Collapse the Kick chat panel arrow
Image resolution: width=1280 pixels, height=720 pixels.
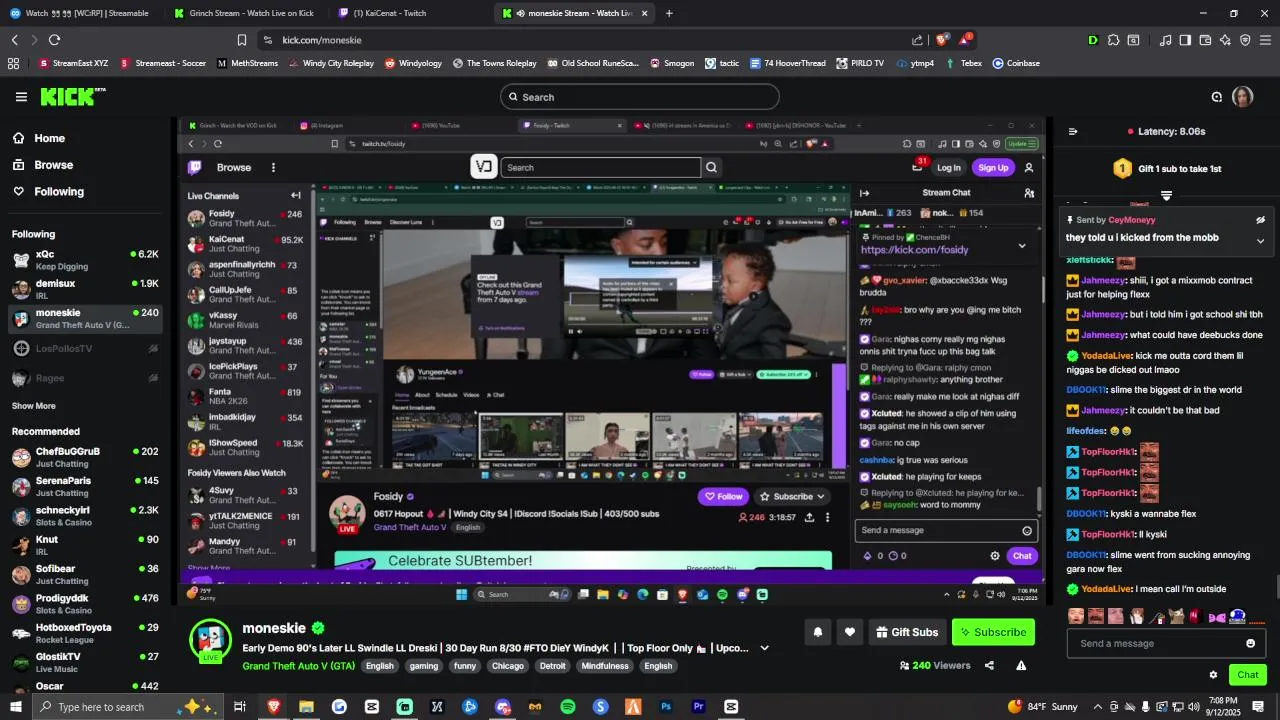coord(1073,131)
